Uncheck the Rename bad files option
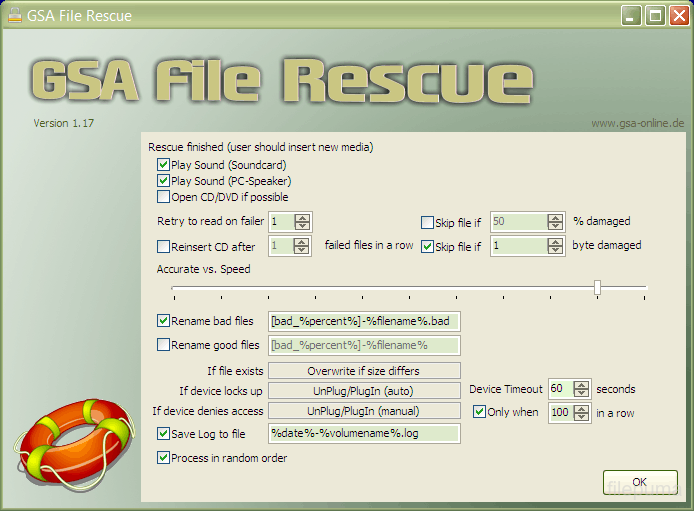This screenshot has height=511, width=694. (164, 321)
